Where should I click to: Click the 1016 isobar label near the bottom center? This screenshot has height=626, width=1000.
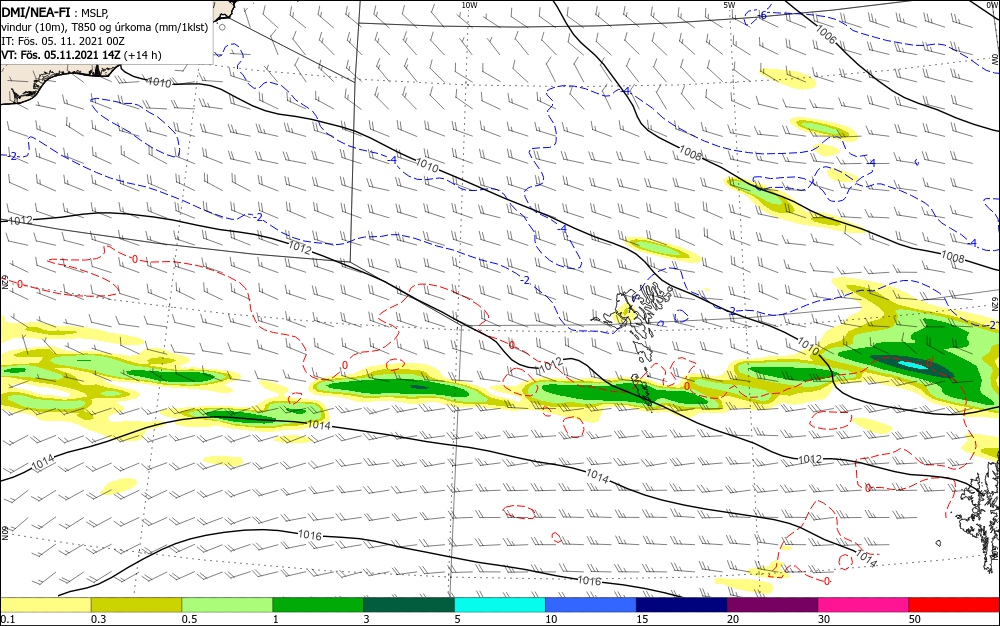tap(589, 581)
